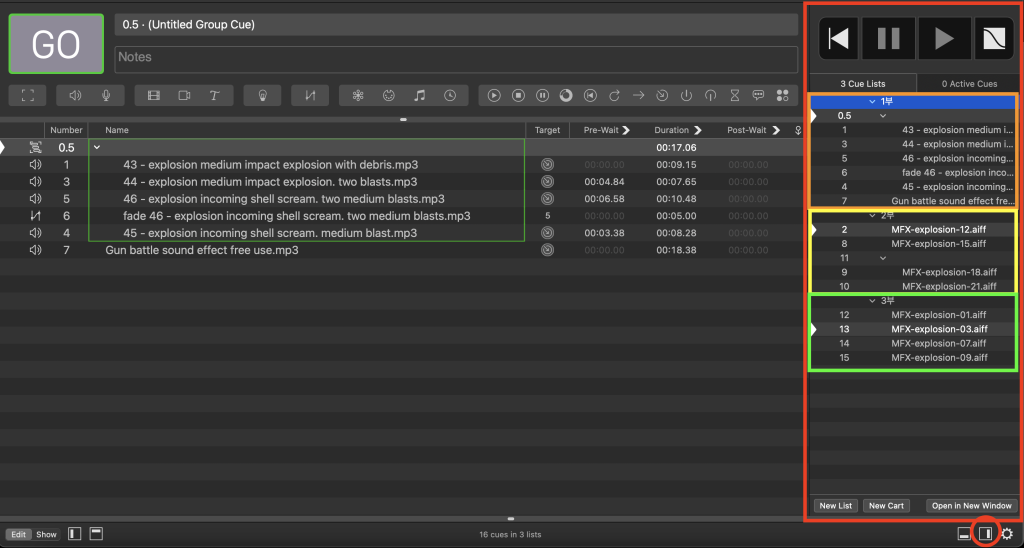Add a Memo cue (speech bubble icon)
Image resolution: width=1024 pixels, height=548 pixels.
(758, 95)
